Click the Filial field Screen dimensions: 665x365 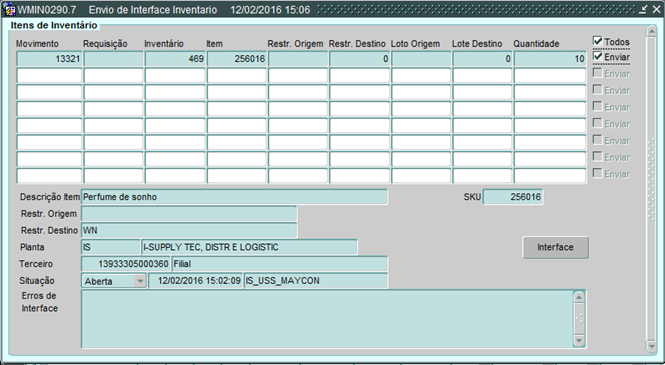coord(279,264)
